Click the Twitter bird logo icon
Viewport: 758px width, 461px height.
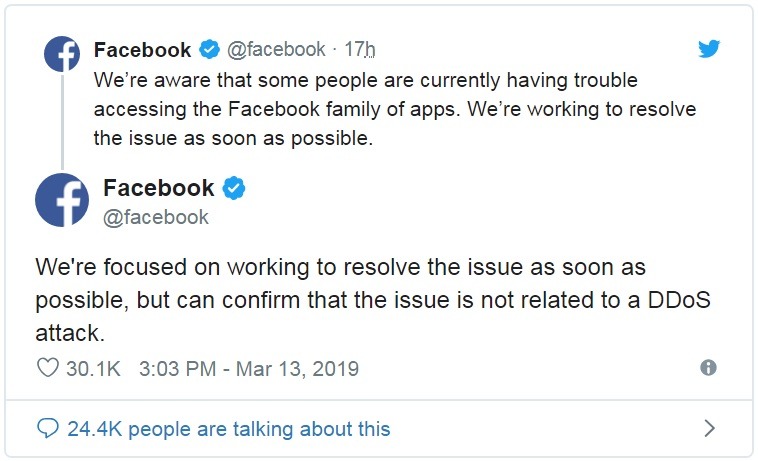(x=709, y=50)
